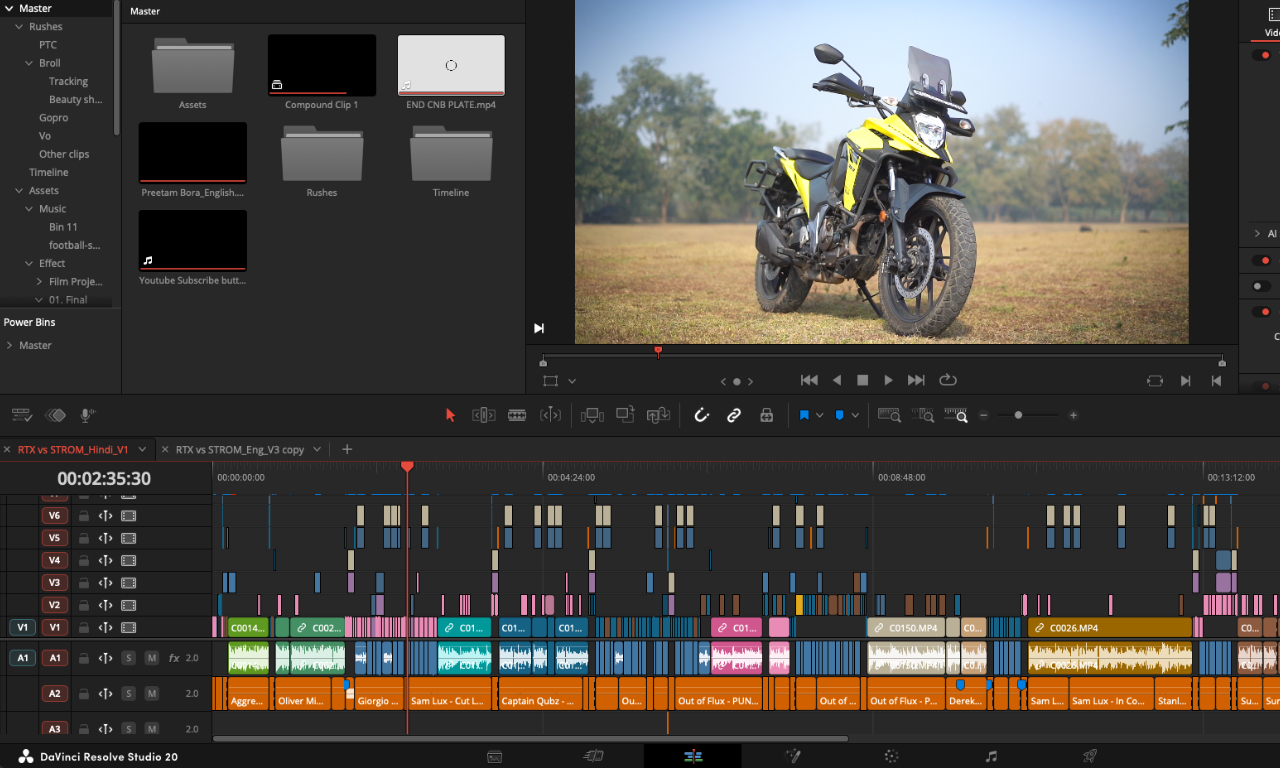
Task: Toggle the magnet Snapping icon
Action: click(701, 415)
